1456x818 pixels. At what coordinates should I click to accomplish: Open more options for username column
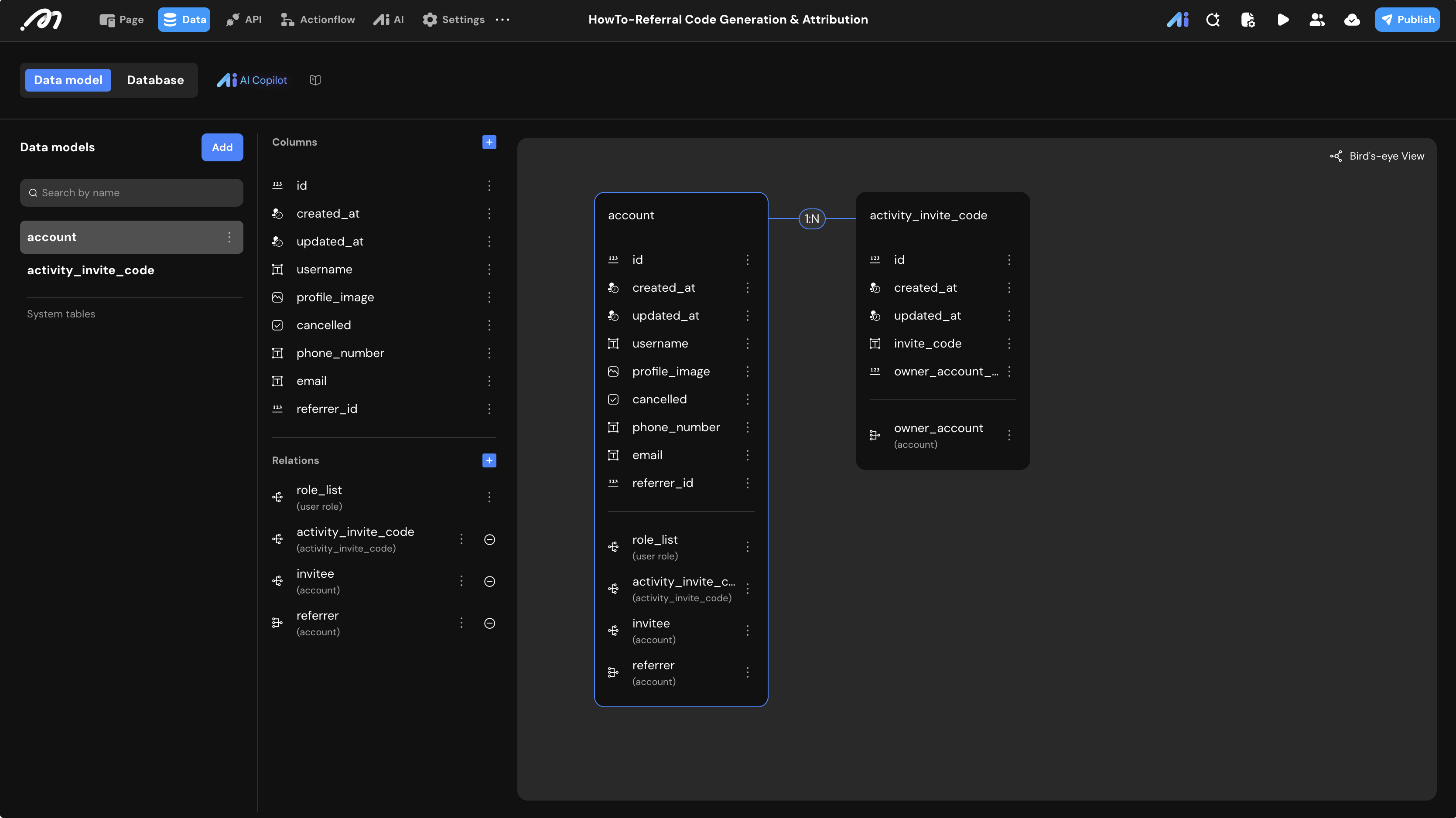489,269
